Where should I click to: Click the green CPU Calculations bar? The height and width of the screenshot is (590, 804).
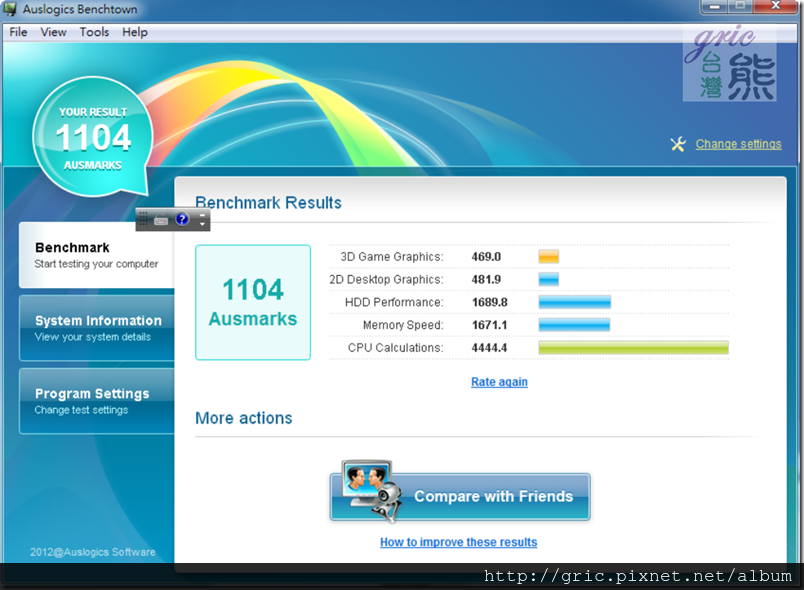(633, 348)
